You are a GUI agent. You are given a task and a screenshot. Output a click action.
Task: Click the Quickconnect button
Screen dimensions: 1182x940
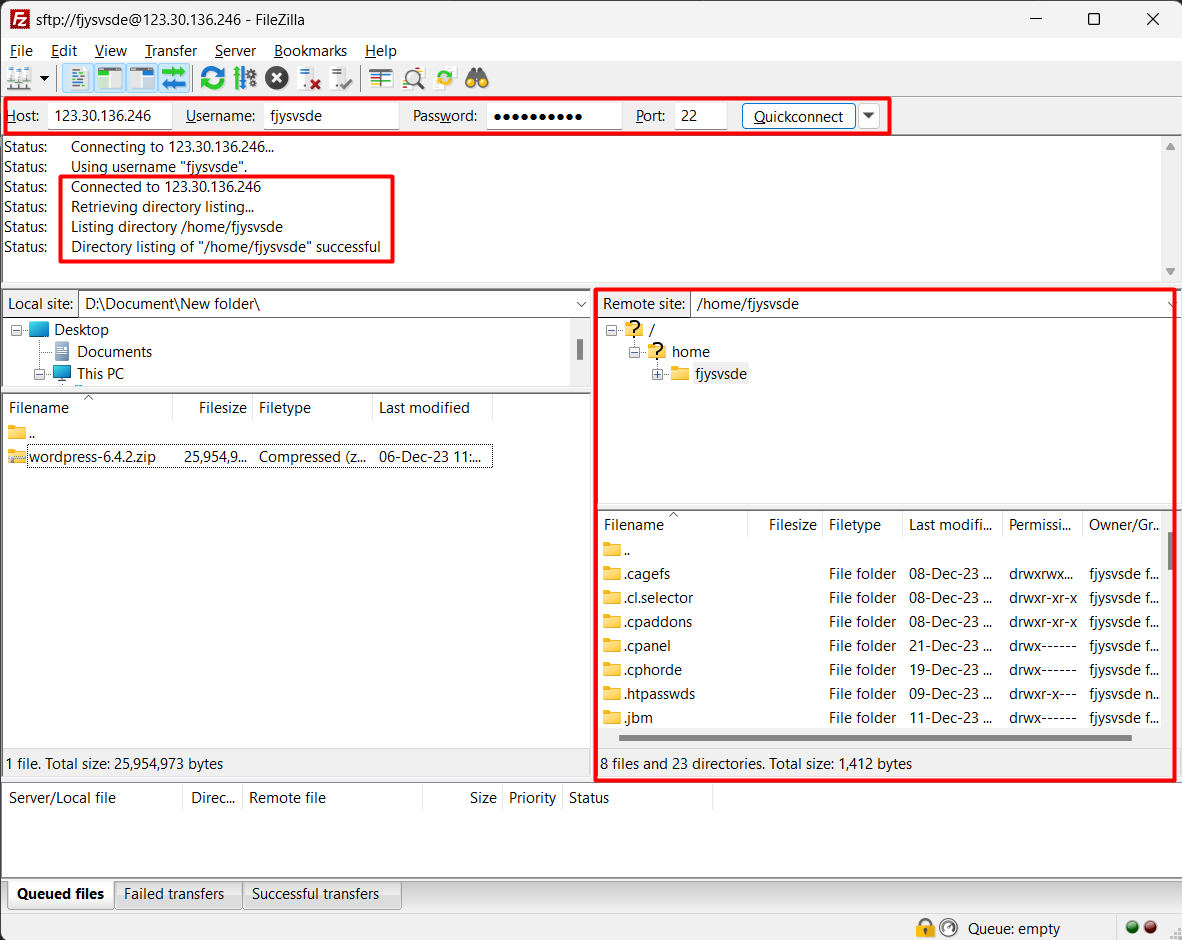pos(798,116)
